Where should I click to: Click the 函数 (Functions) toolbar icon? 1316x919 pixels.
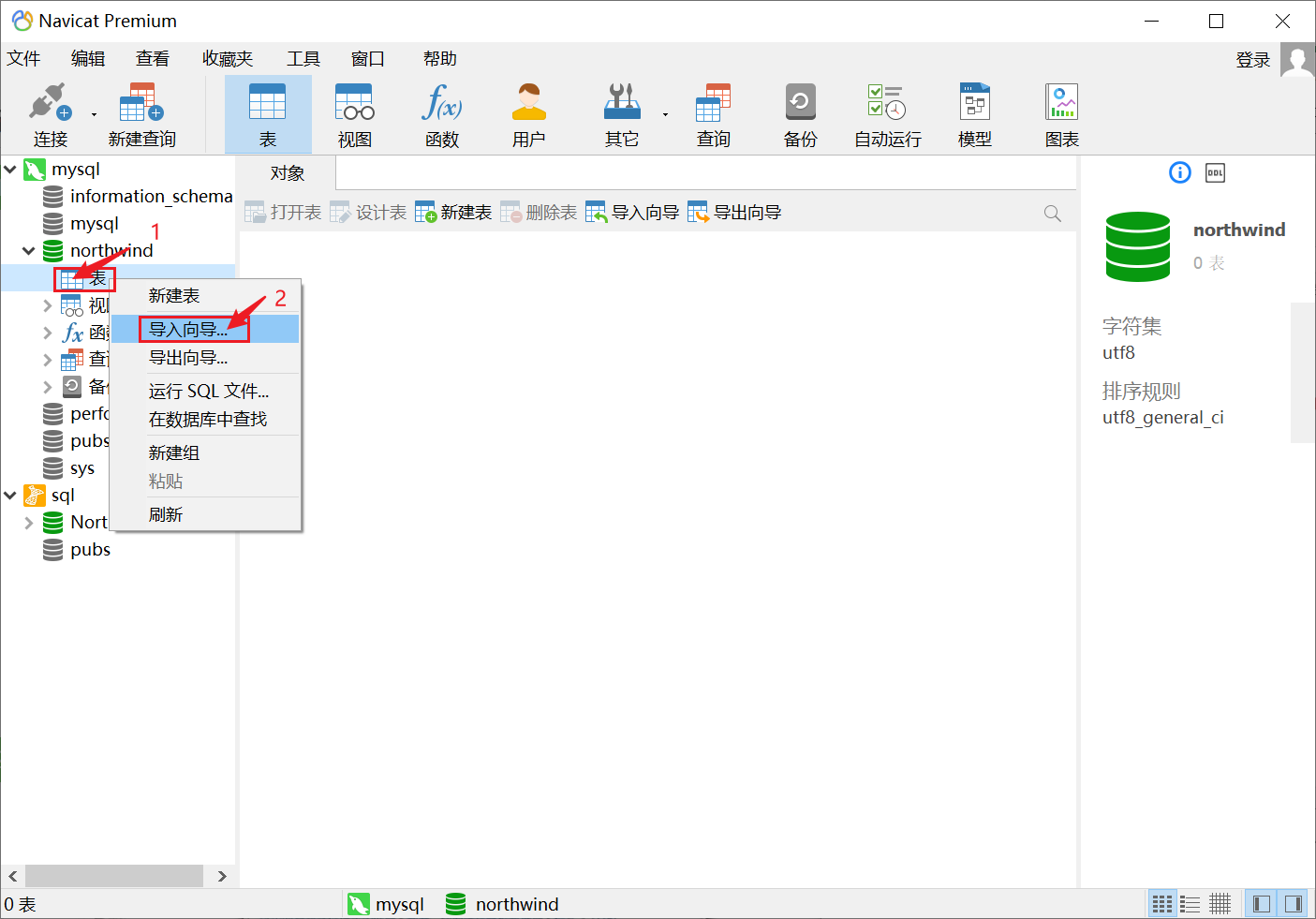[x=441, y=112]
